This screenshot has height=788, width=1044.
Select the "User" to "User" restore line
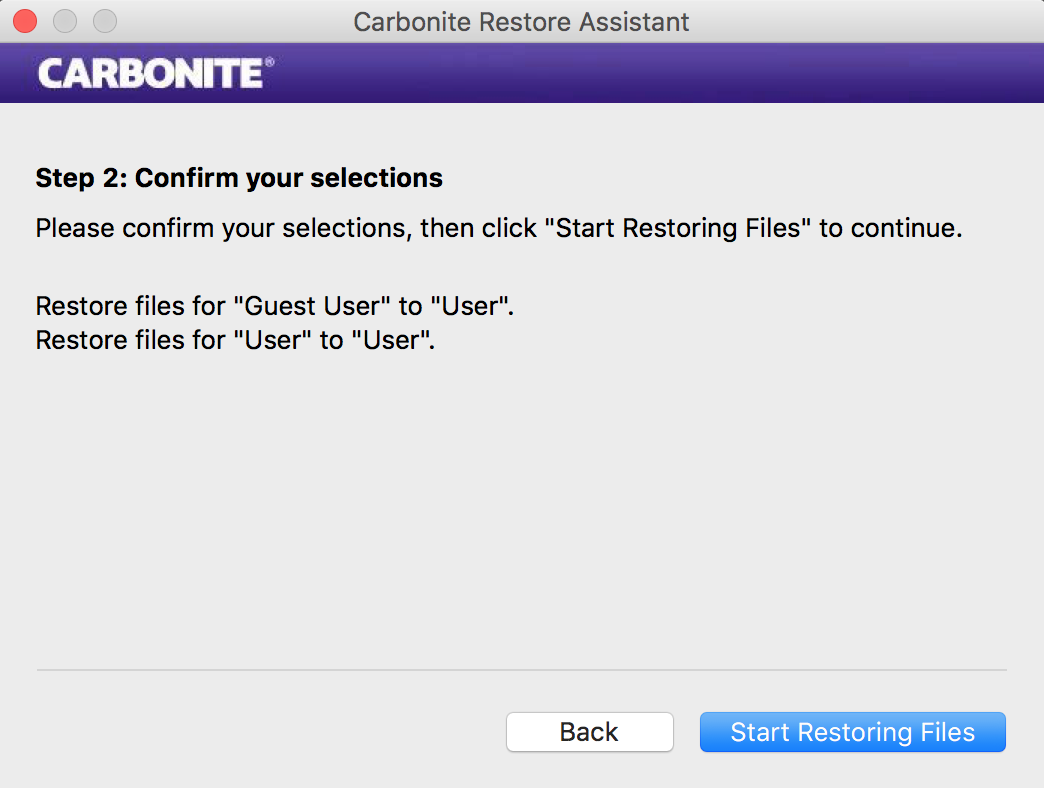[x=234, y=340]
